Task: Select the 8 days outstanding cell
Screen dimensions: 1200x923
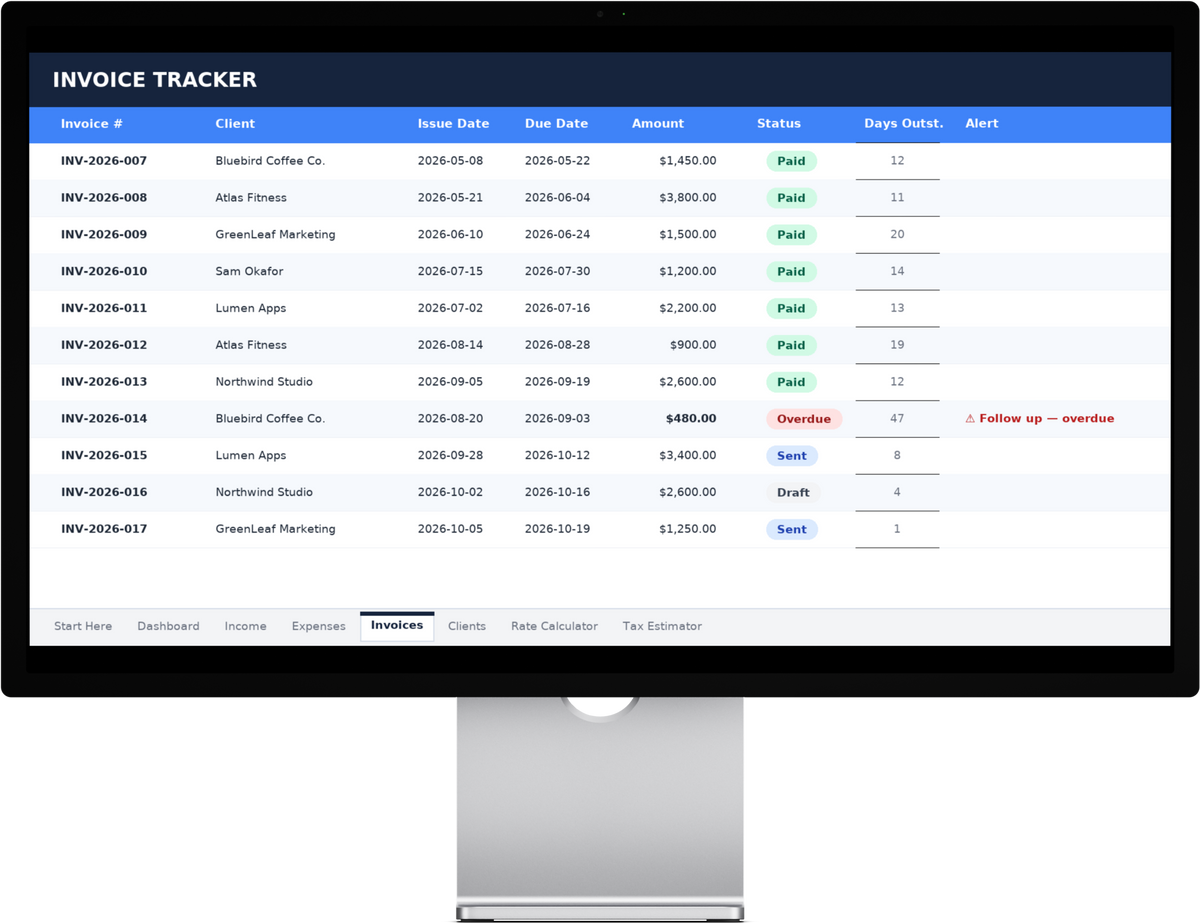Action: 897,455
